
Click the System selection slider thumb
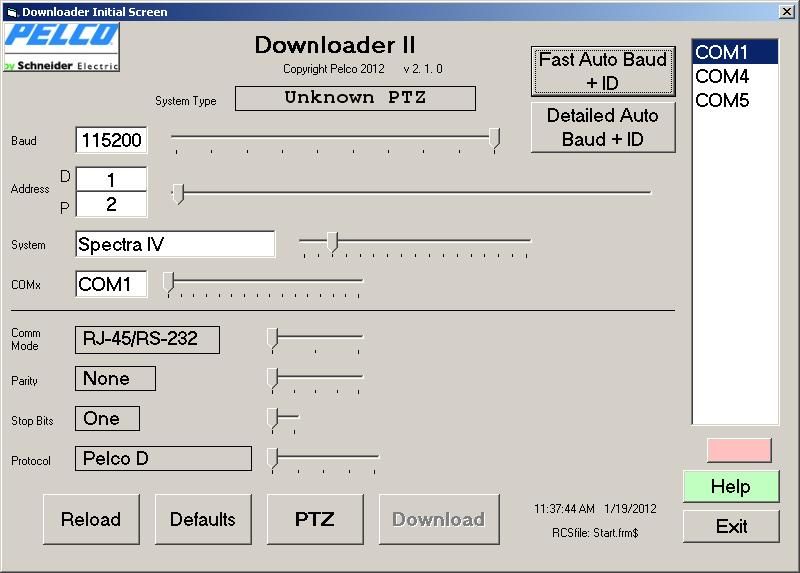click(332, 241)
